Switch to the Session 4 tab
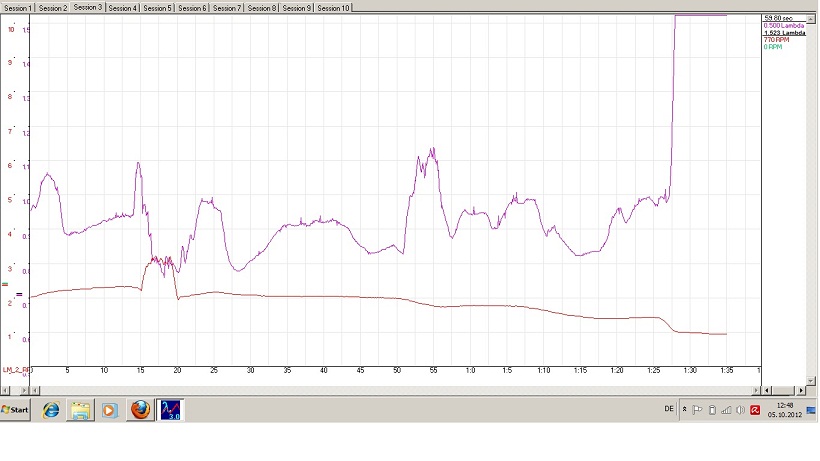This screenshot has height=461, width=820. (x=122, y=7)
